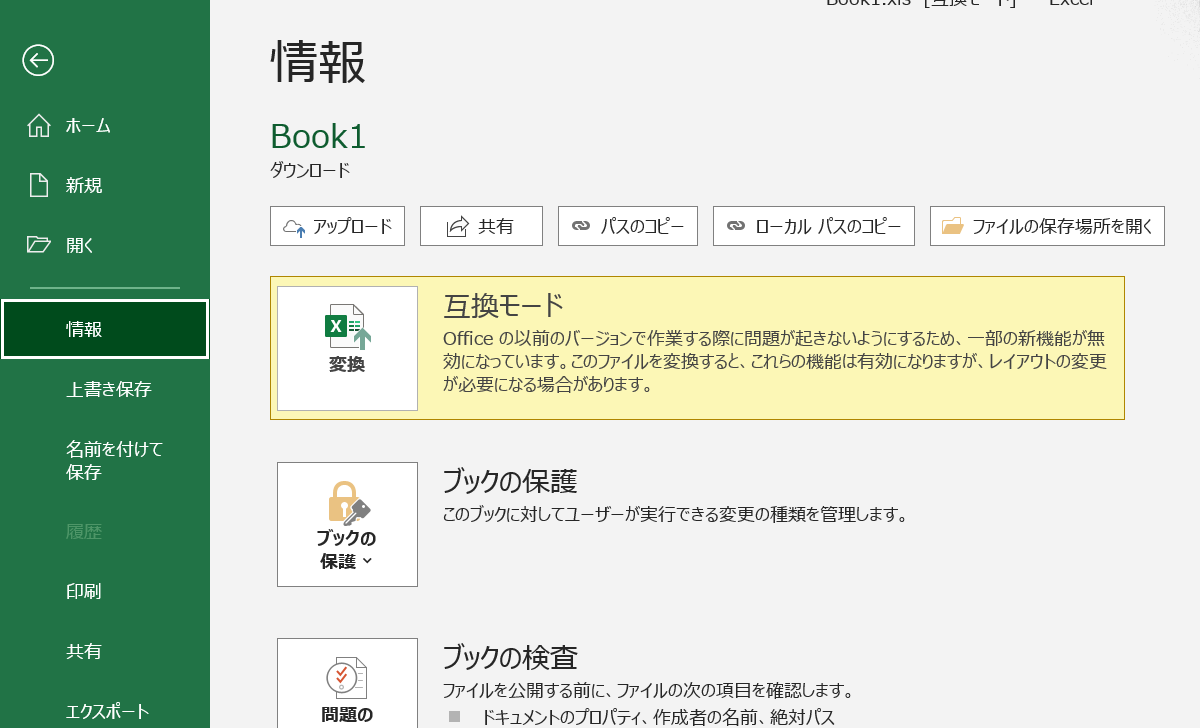
Task: Click the アップロード button label
Action: (352, 227)
